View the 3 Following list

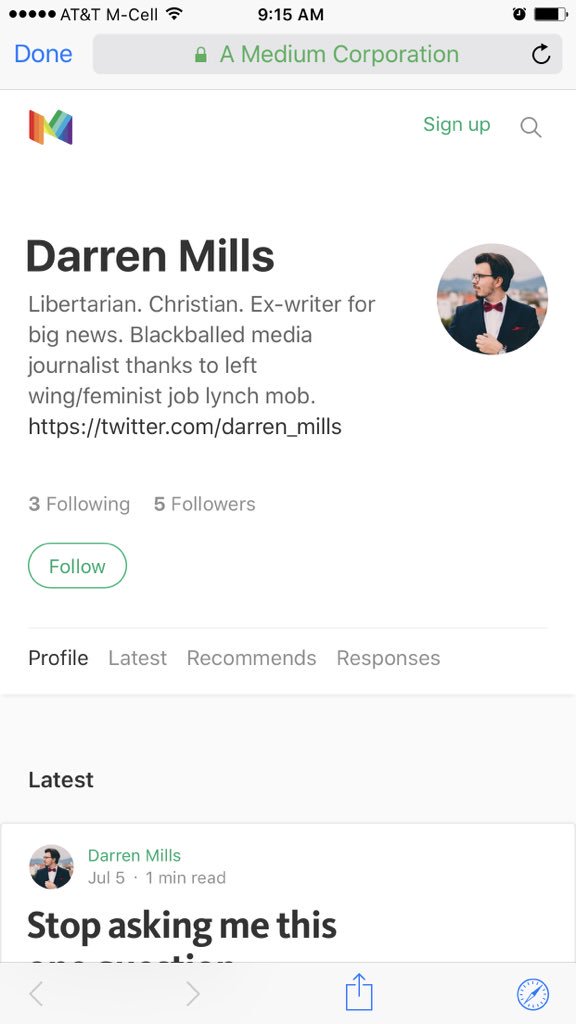(x=79, y=504)
